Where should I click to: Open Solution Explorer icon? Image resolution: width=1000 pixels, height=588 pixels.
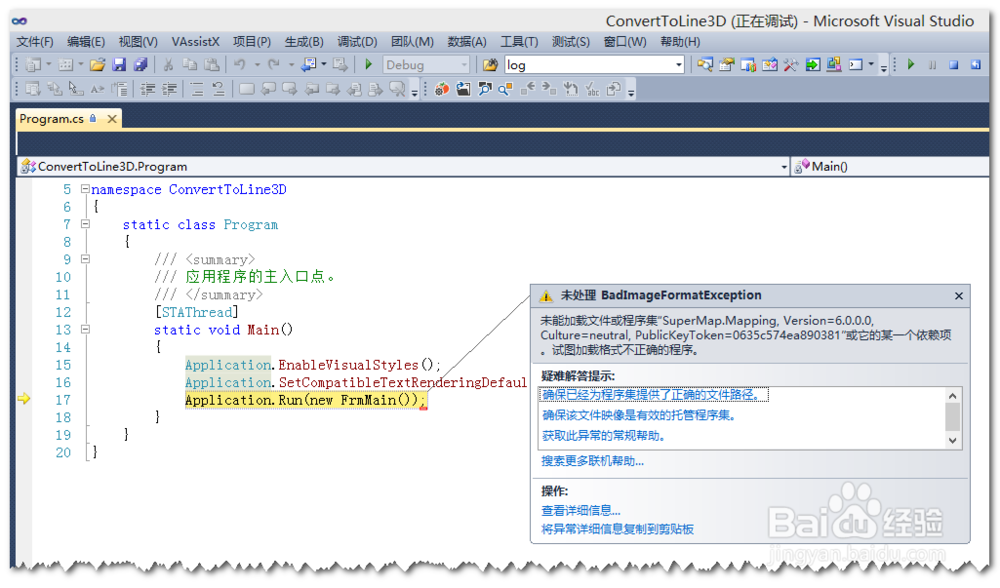[x=705, y=64]
